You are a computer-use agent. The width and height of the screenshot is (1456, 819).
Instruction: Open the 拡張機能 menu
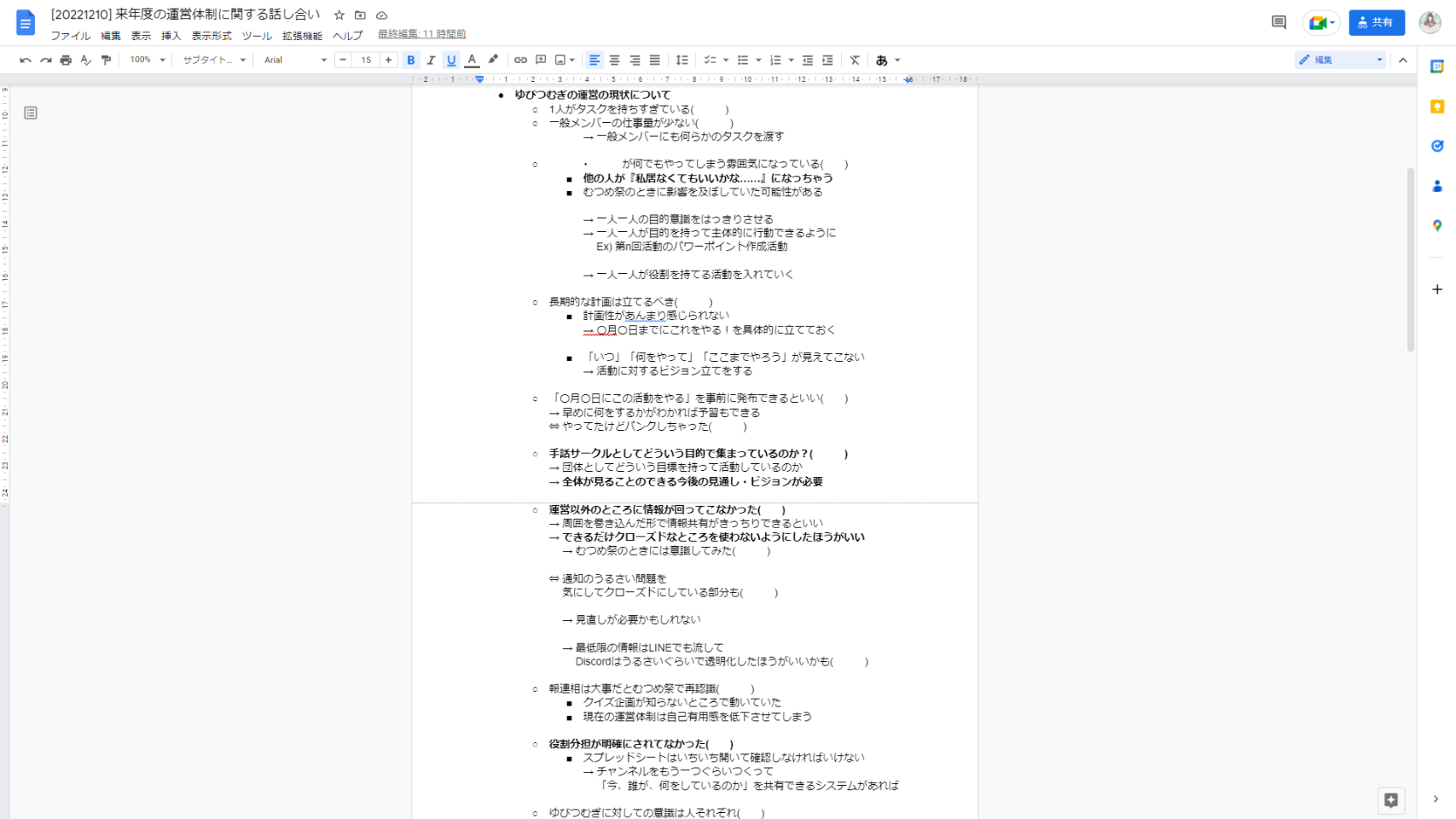pyautogui.click(x=302, y=36)
